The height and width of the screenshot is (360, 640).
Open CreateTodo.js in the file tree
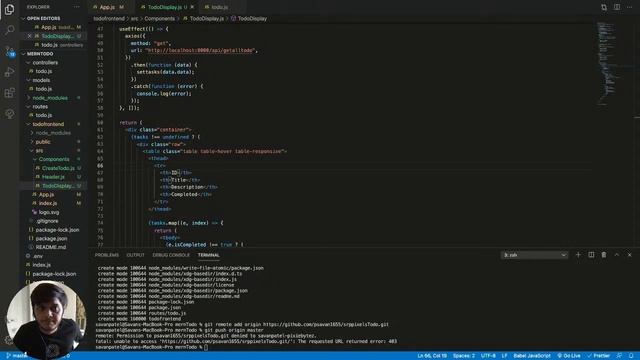58,168
